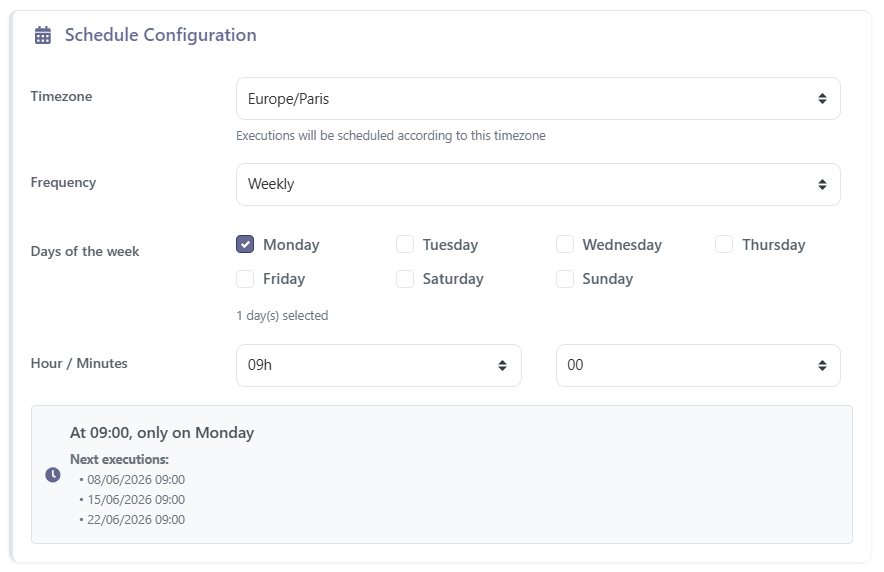Click the calendar icon beside Schedule Configuration
This screenshot has width=884, height=572.
[x=43, y=35]
